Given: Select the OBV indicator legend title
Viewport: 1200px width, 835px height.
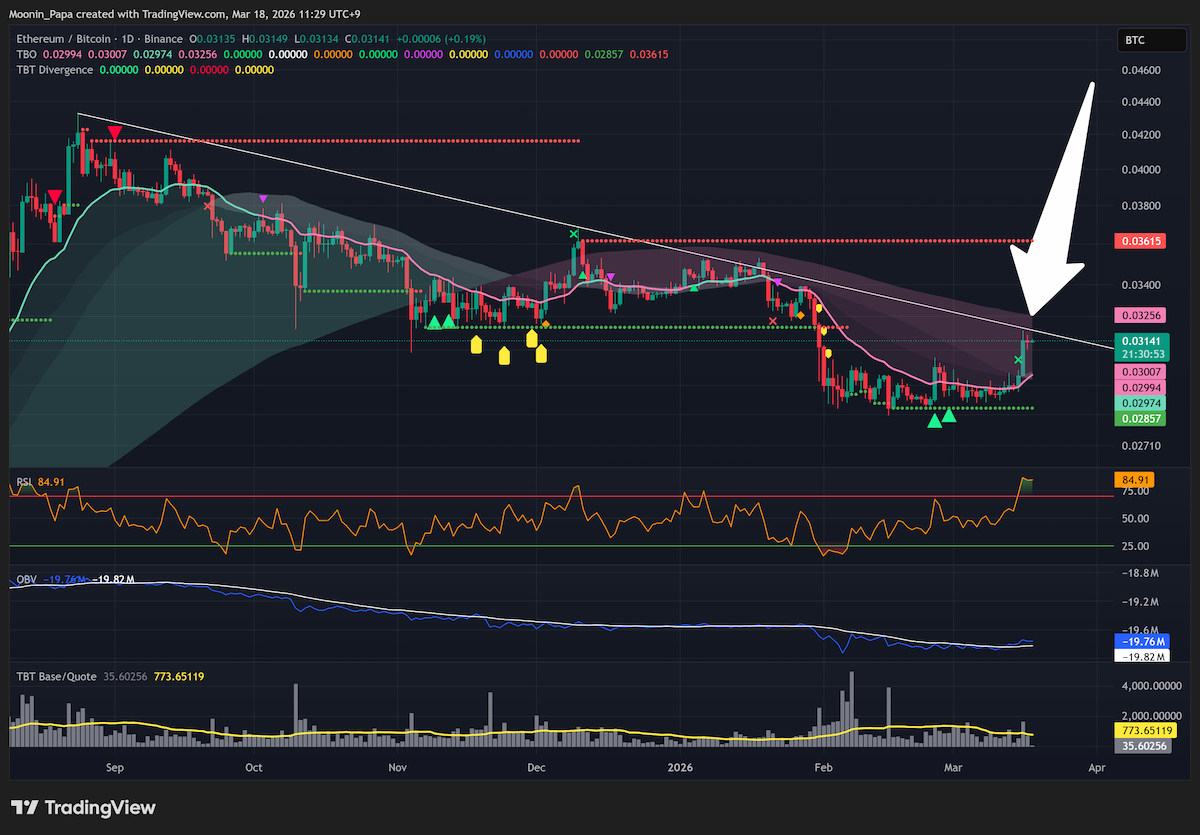Looking at the screenshot, I should (26, 579).
